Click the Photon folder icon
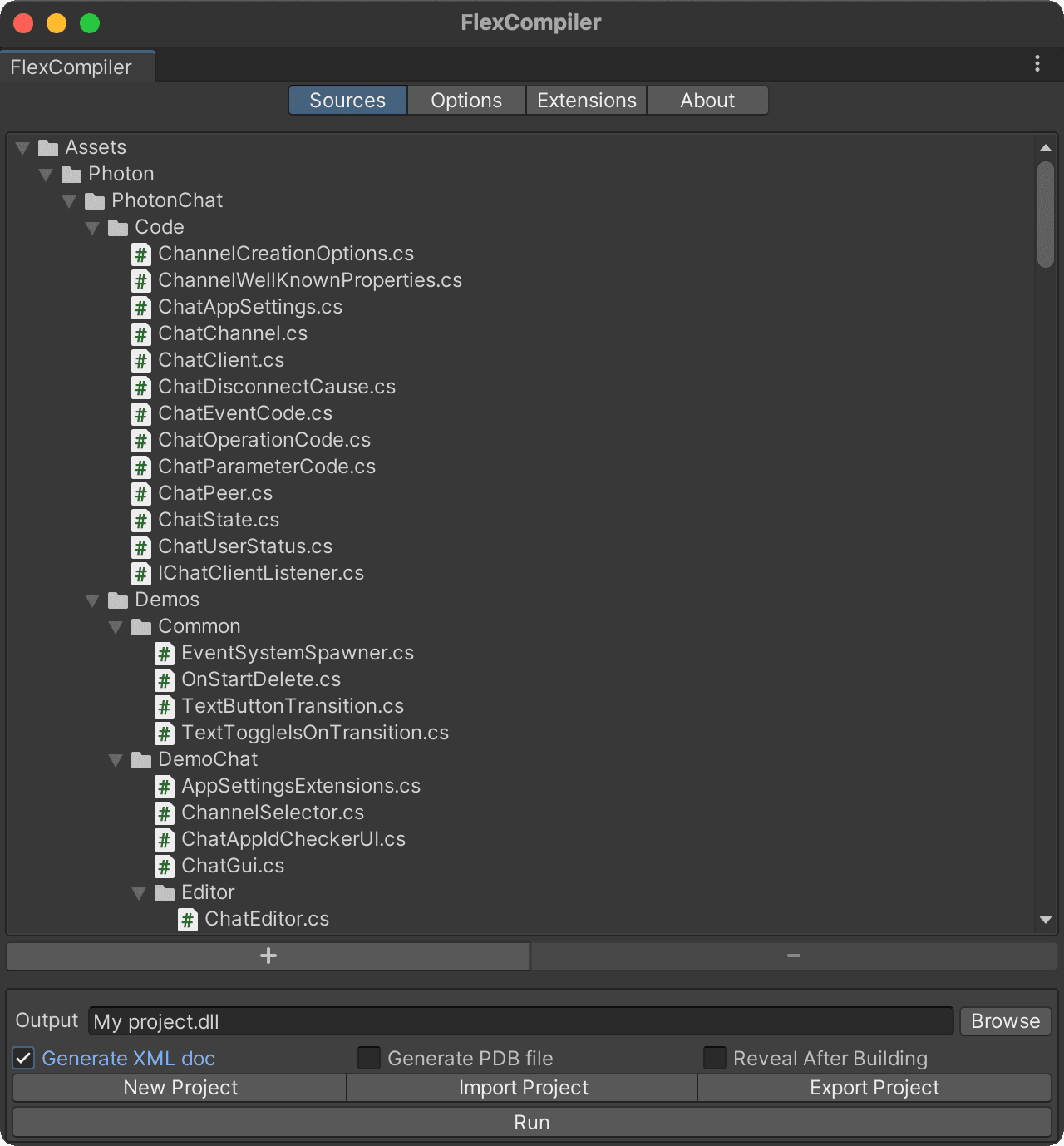 71,175
